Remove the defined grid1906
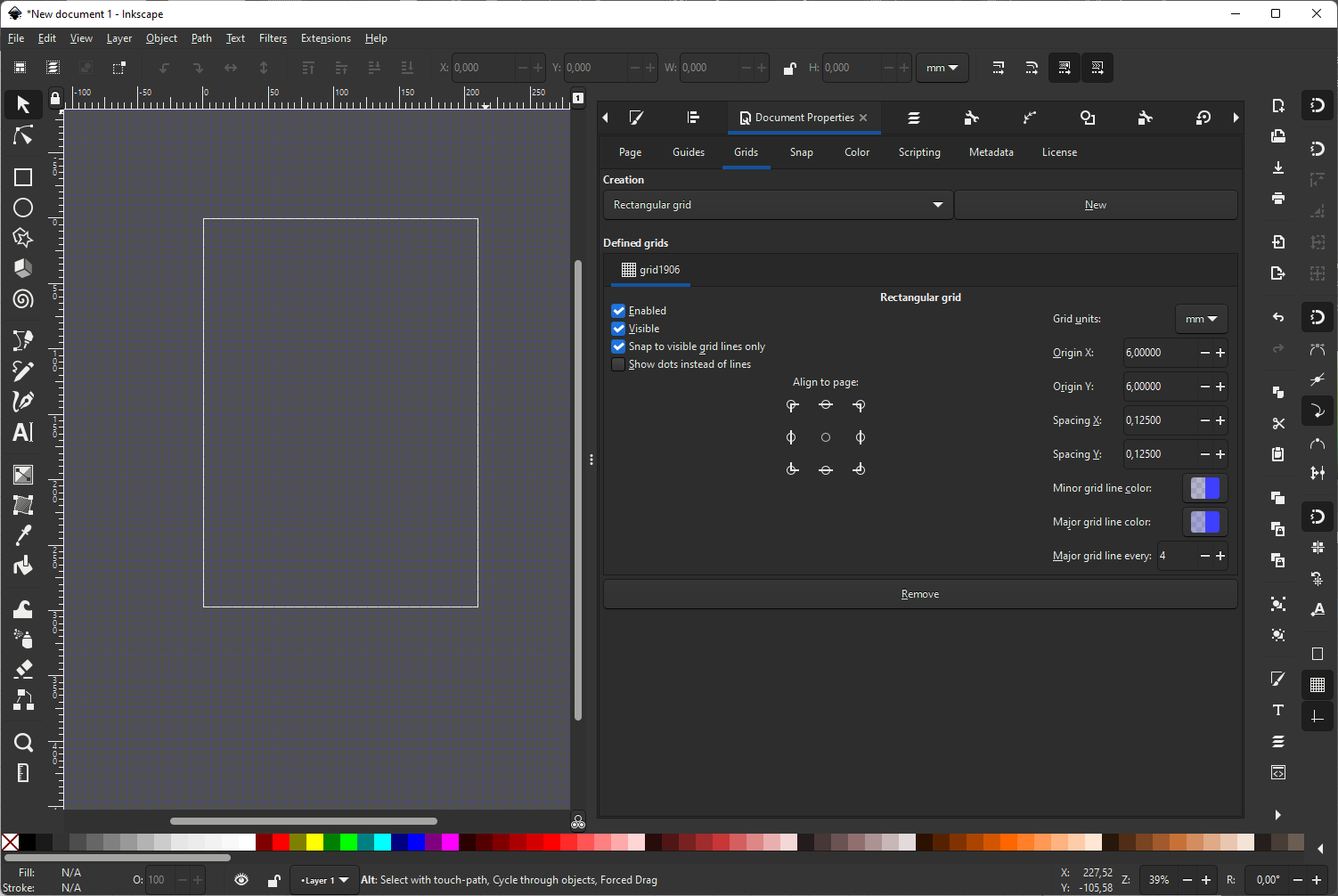The width and height of the screenshot is (1338, 896). click(x=919, y=593)
